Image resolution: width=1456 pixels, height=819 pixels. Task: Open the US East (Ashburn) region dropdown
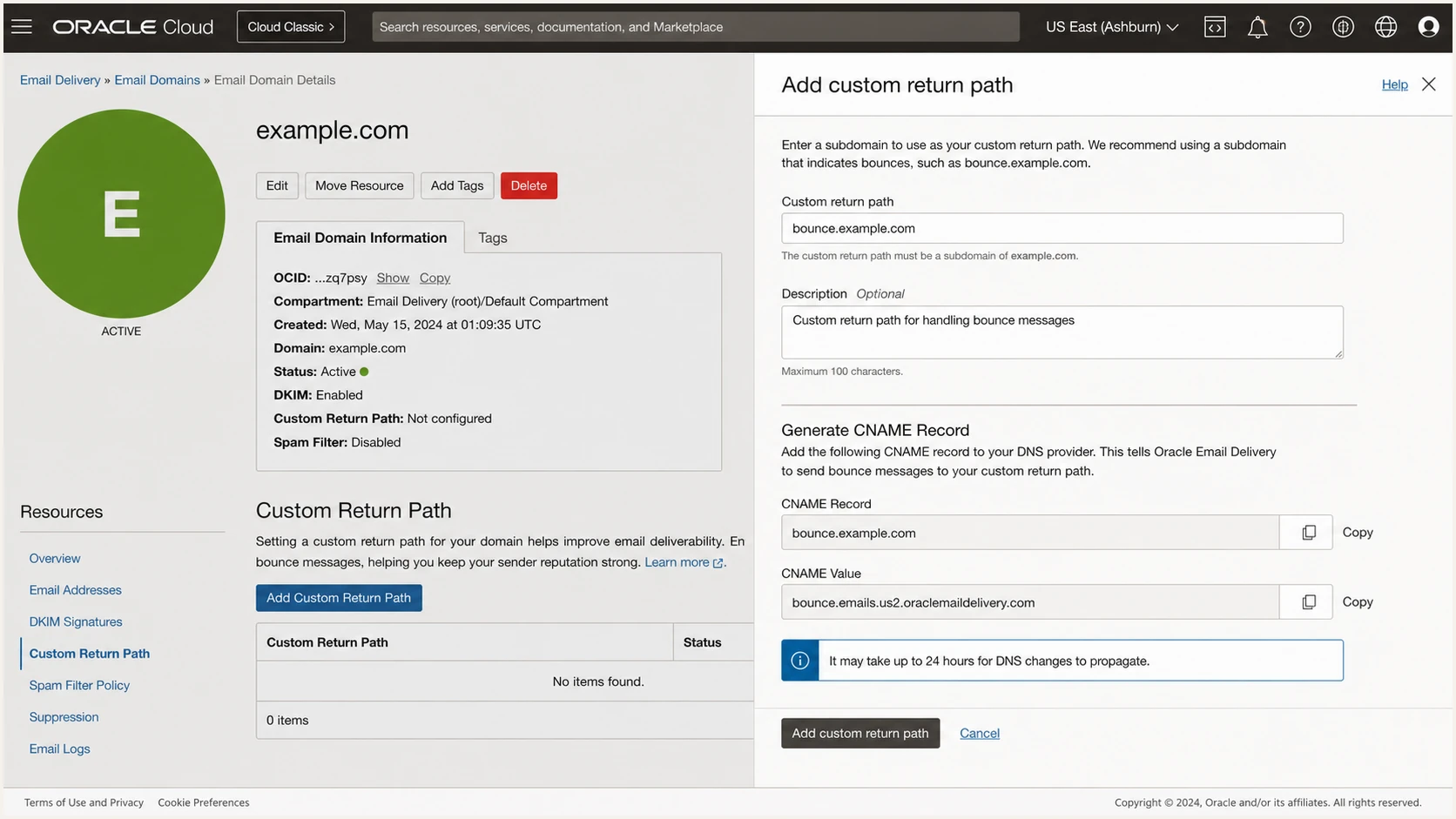point(1112,27)
